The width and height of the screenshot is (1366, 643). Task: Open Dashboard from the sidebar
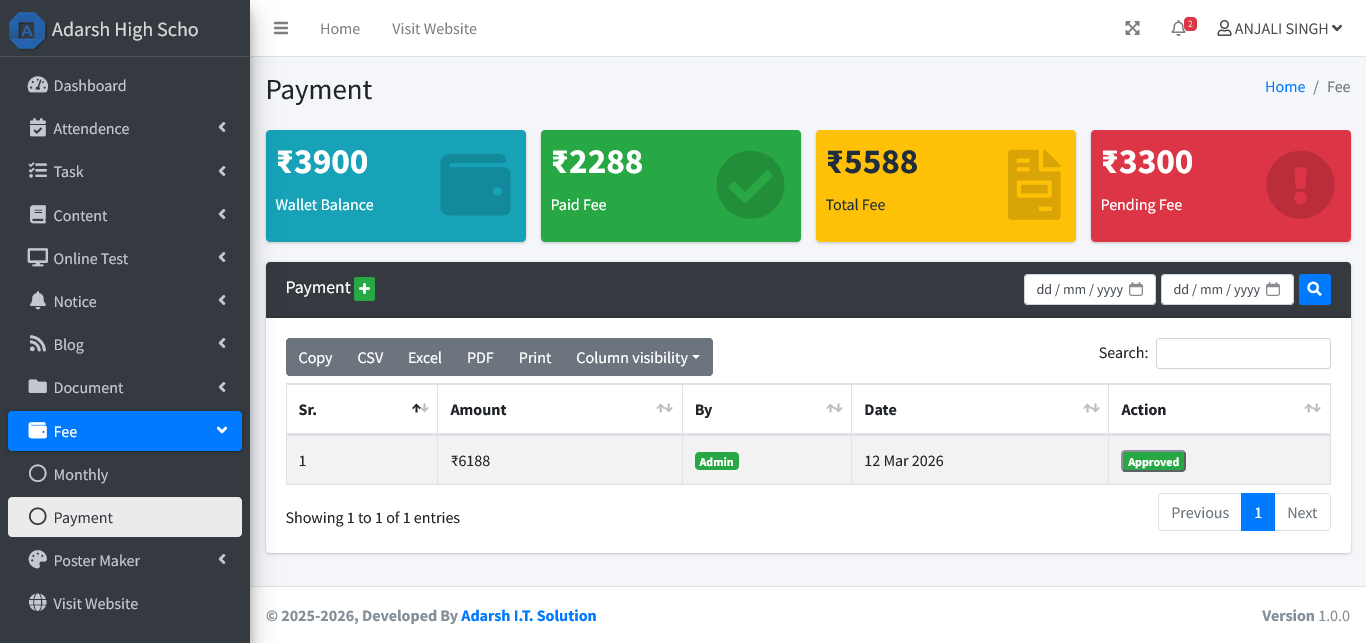coord(89,85)
